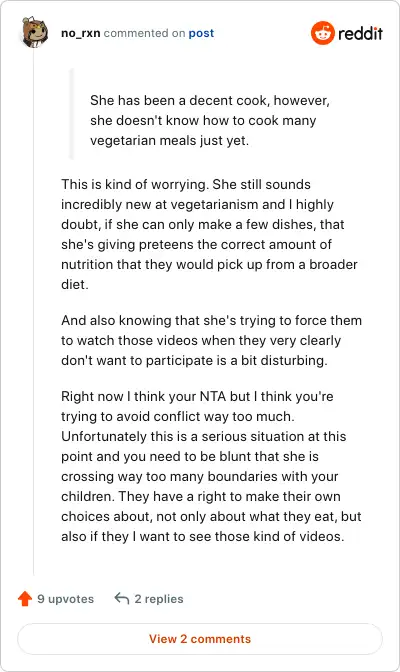
Task: Upvote using the orange arrow icon
Action: [25, 598]
